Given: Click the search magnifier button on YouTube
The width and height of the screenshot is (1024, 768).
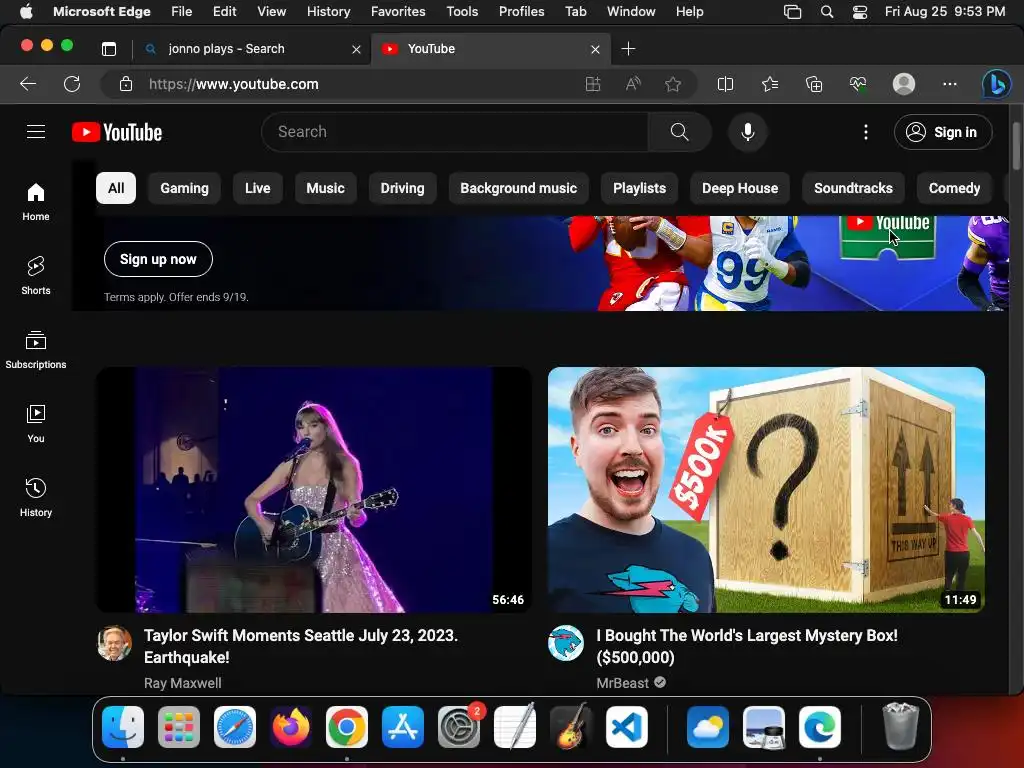Looking at the screenshot, I should pos(679,132).
